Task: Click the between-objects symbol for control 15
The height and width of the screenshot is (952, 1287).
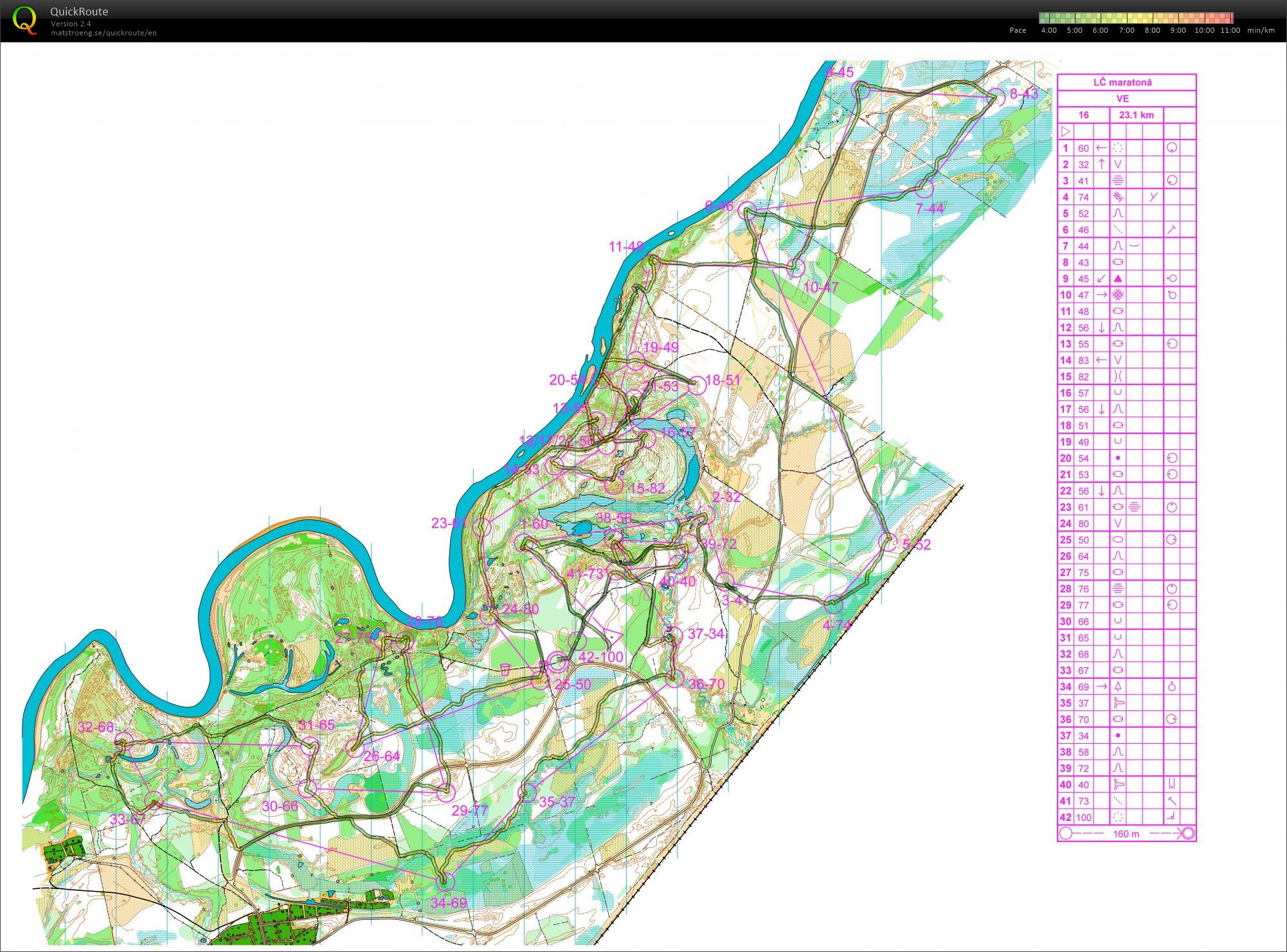Action: click(x=1119, y=377)
